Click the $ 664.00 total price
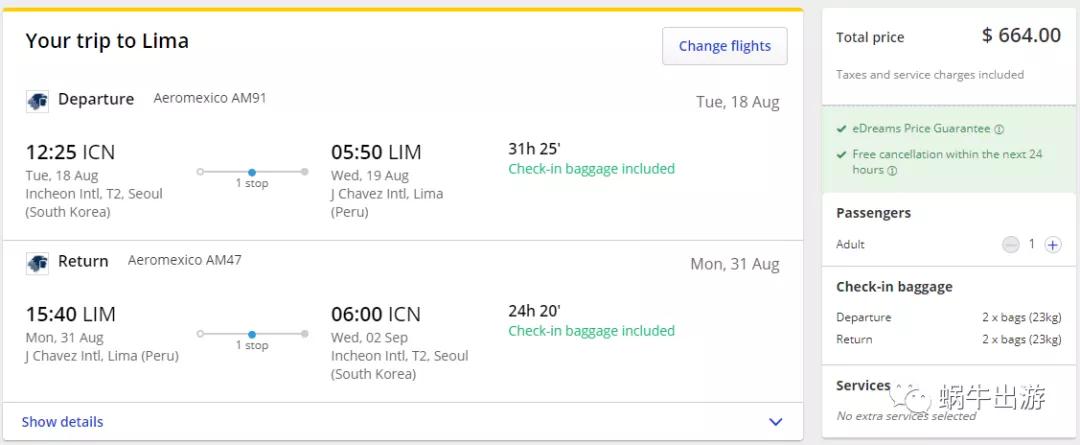1080x445 pixels. click(1021, 36)
